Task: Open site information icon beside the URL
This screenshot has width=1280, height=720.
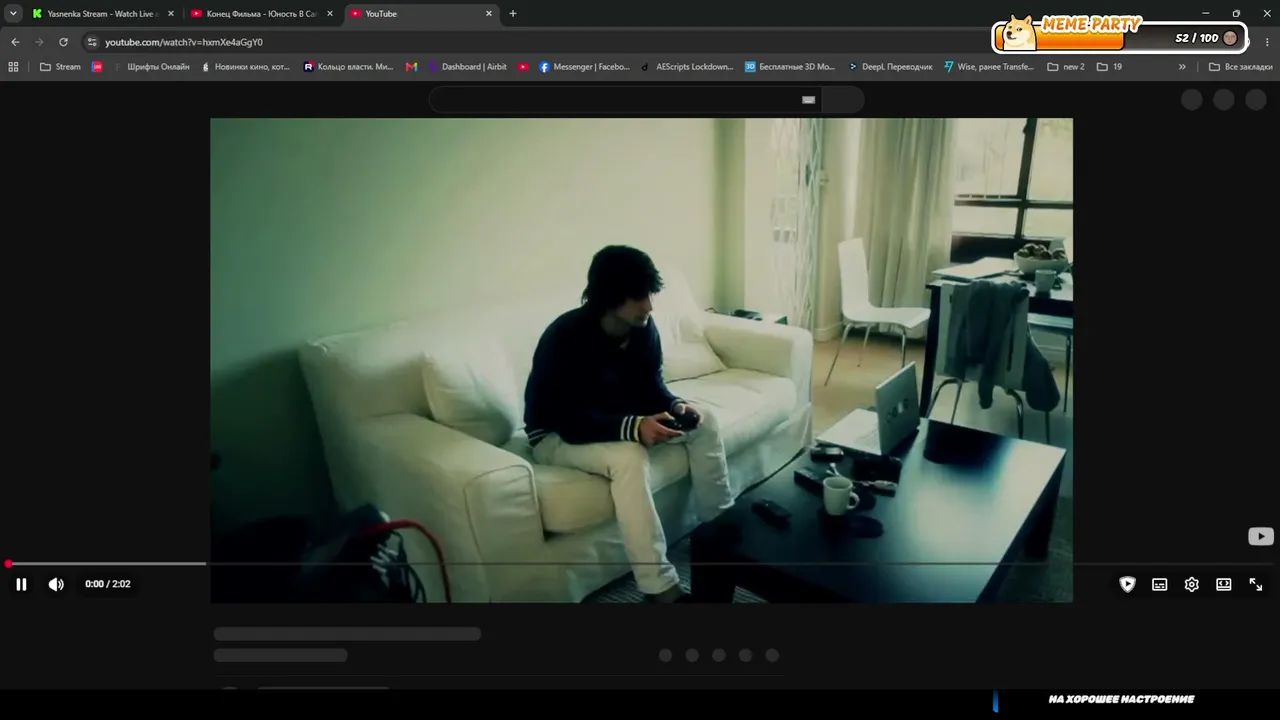Action: (92, 42)
